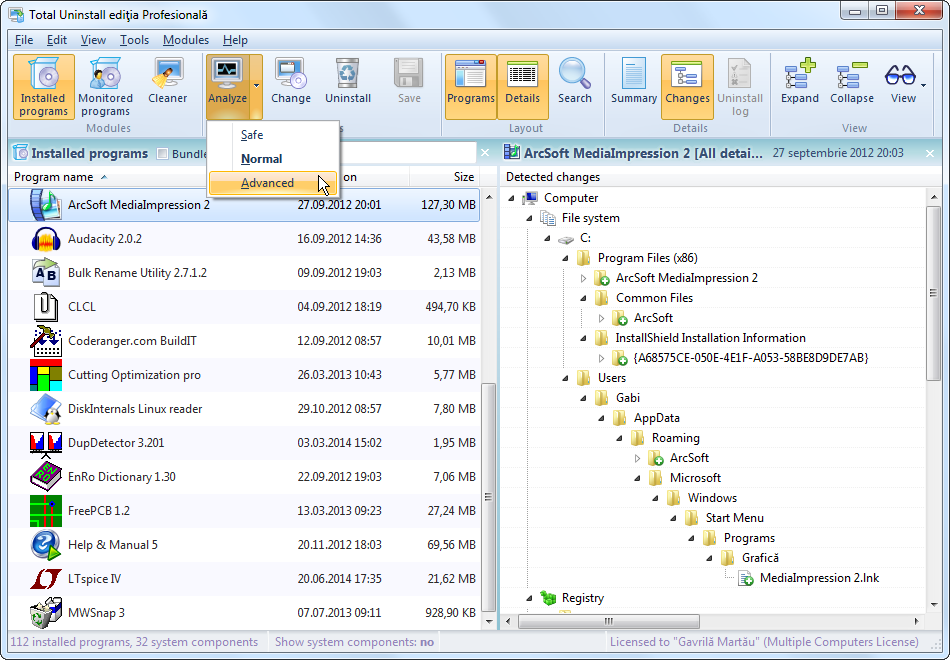Click the program list vertical scrollbar
Image resolution: width=950 pixels, height=660 pixels.
pyautogui.click(x=488, y=450)
